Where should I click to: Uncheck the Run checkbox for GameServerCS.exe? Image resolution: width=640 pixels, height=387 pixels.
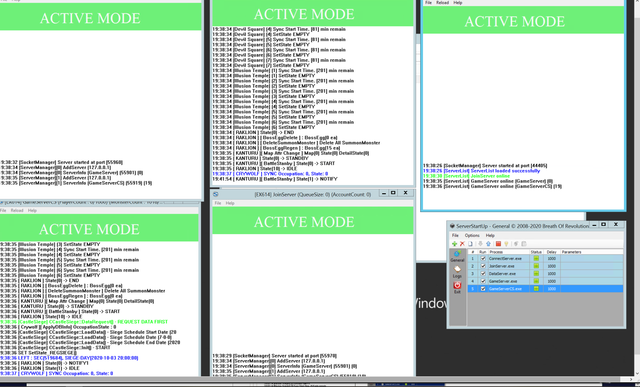pos(483,289)
